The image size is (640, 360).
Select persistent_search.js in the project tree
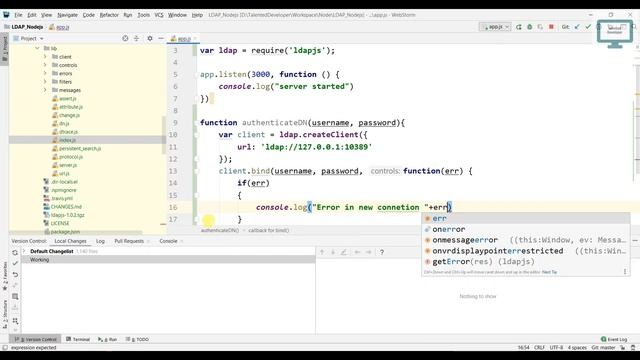pos(80,149)
